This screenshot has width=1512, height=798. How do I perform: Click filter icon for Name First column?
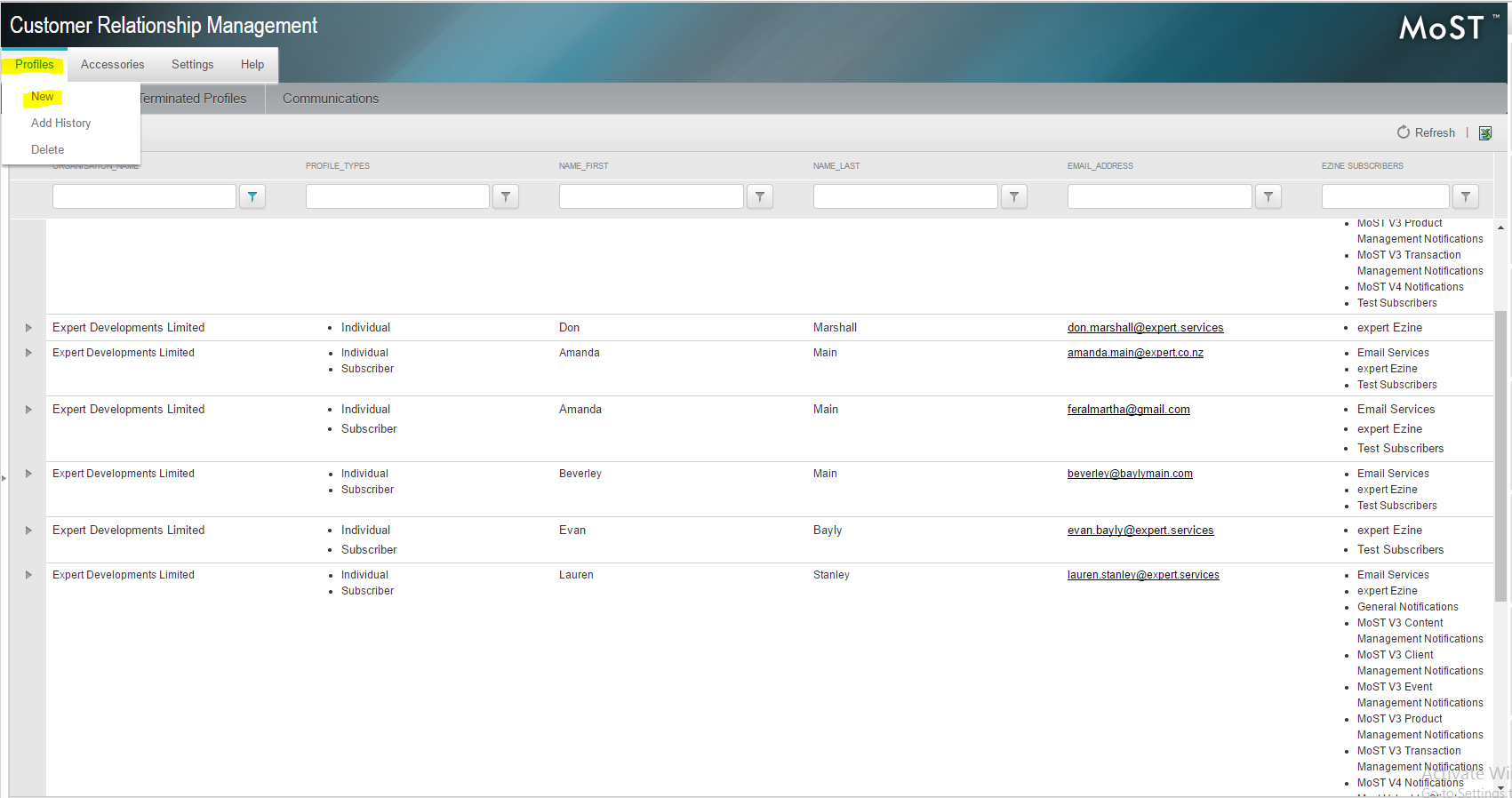760,196
